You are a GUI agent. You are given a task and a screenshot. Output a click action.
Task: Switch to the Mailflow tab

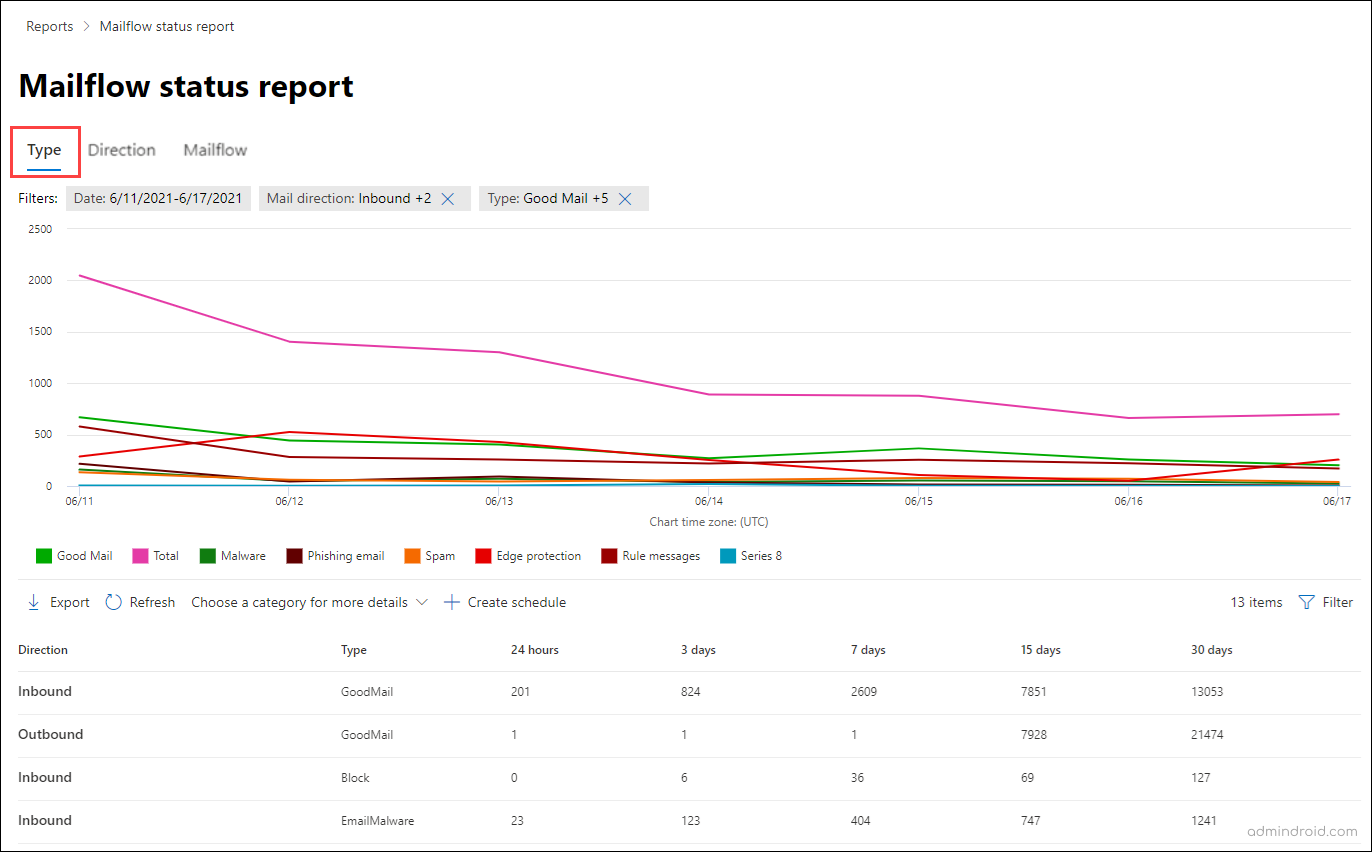pos(214,149)
